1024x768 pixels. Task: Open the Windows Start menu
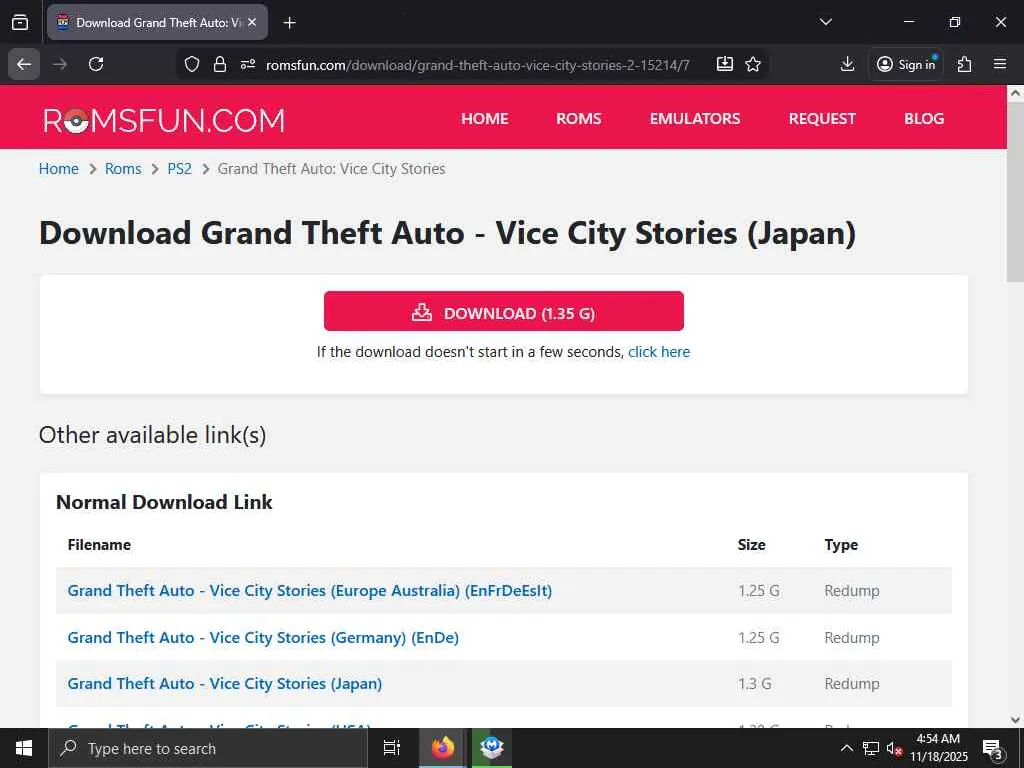[x=24, y=748]
